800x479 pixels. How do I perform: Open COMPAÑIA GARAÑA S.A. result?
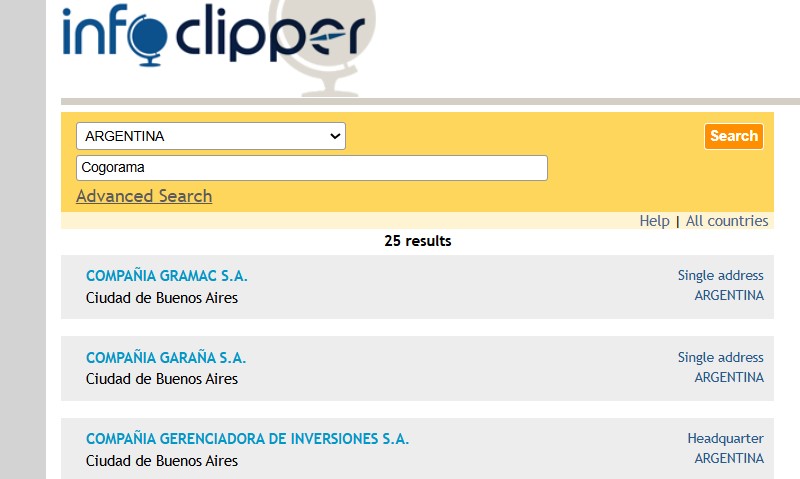pos(166,358)
